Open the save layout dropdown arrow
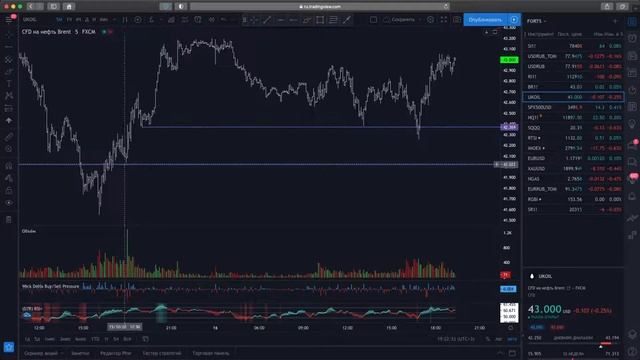The width and height of the screenshot is (640, 360). 420,20
